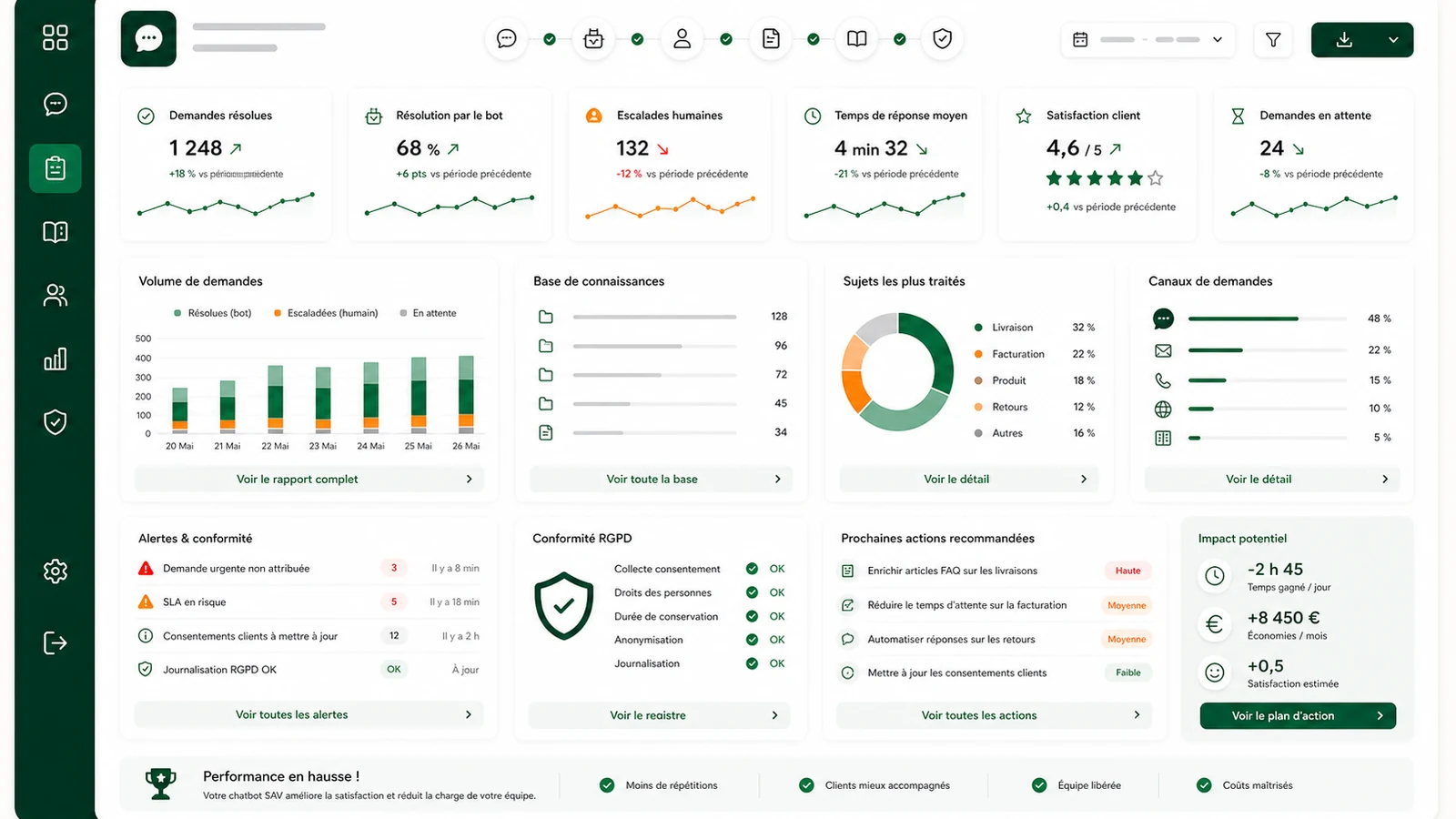Toggle the En attente chart legend
The height and width of the screenshot is (819, 1456).
(428, 313)
